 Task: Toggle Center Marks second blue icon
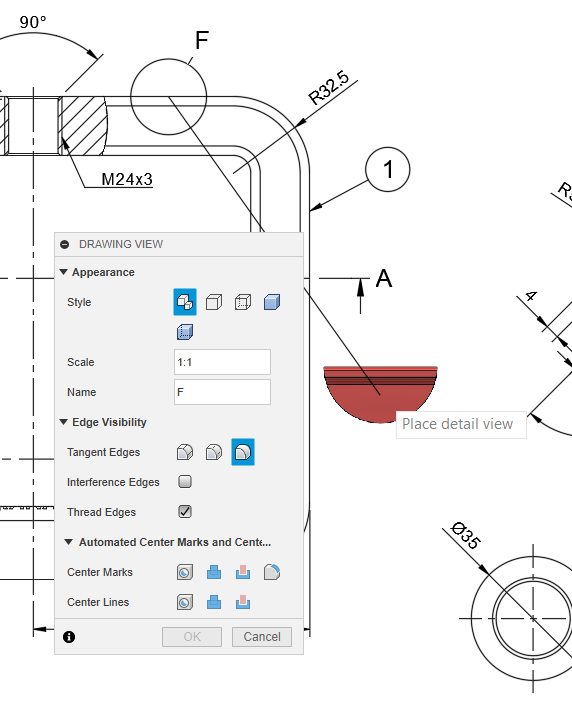coord(214,572)
